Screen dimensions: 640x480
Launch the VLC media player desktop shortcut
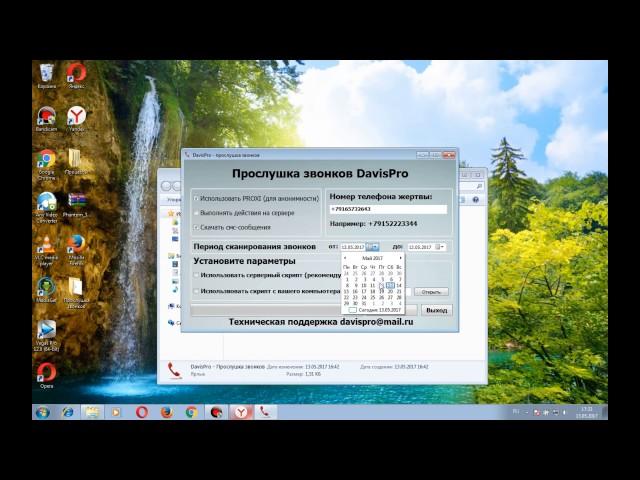point(46,251)
